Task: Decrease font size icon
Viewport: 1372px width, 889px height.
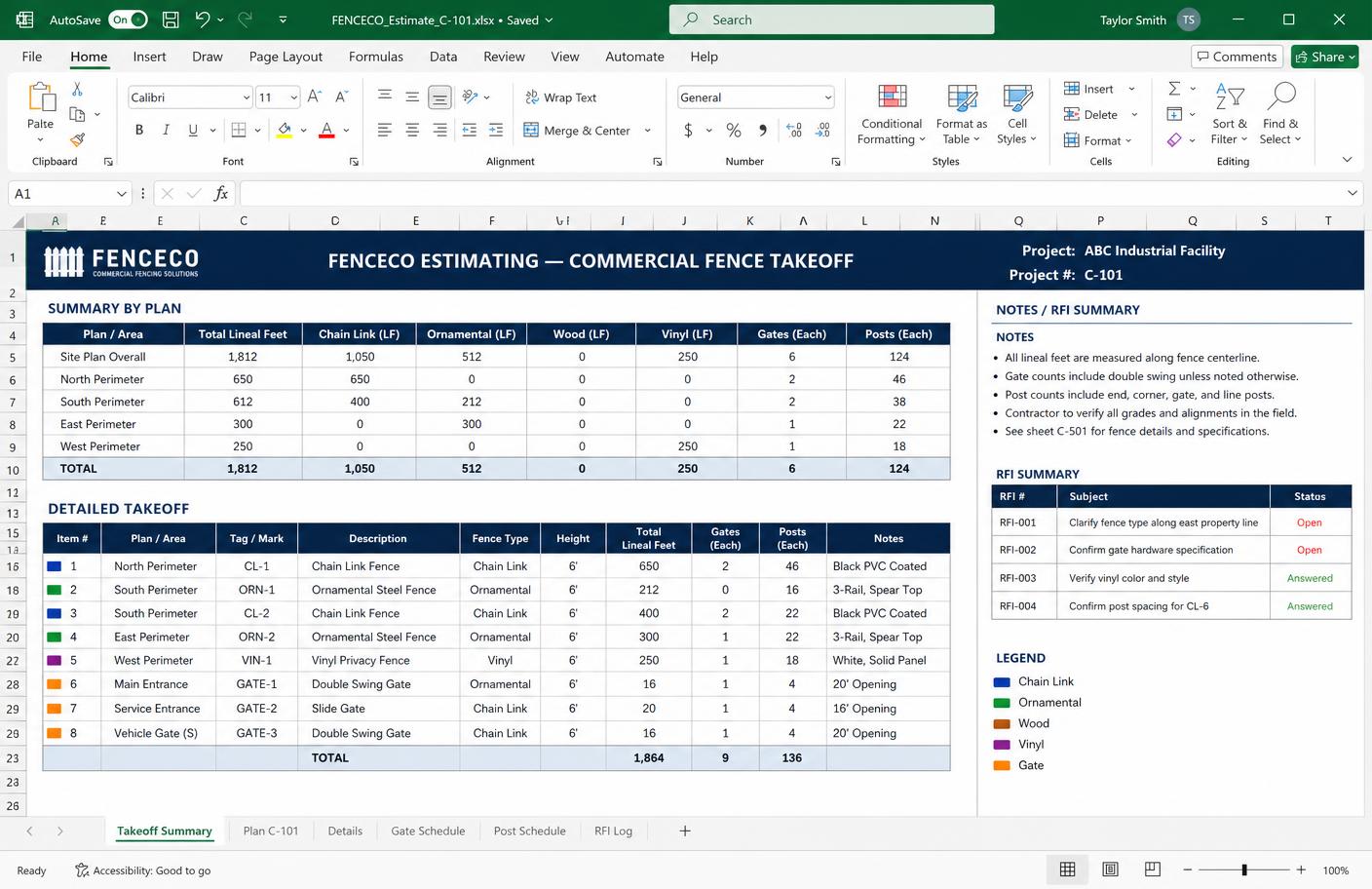Action: (341, 97)
